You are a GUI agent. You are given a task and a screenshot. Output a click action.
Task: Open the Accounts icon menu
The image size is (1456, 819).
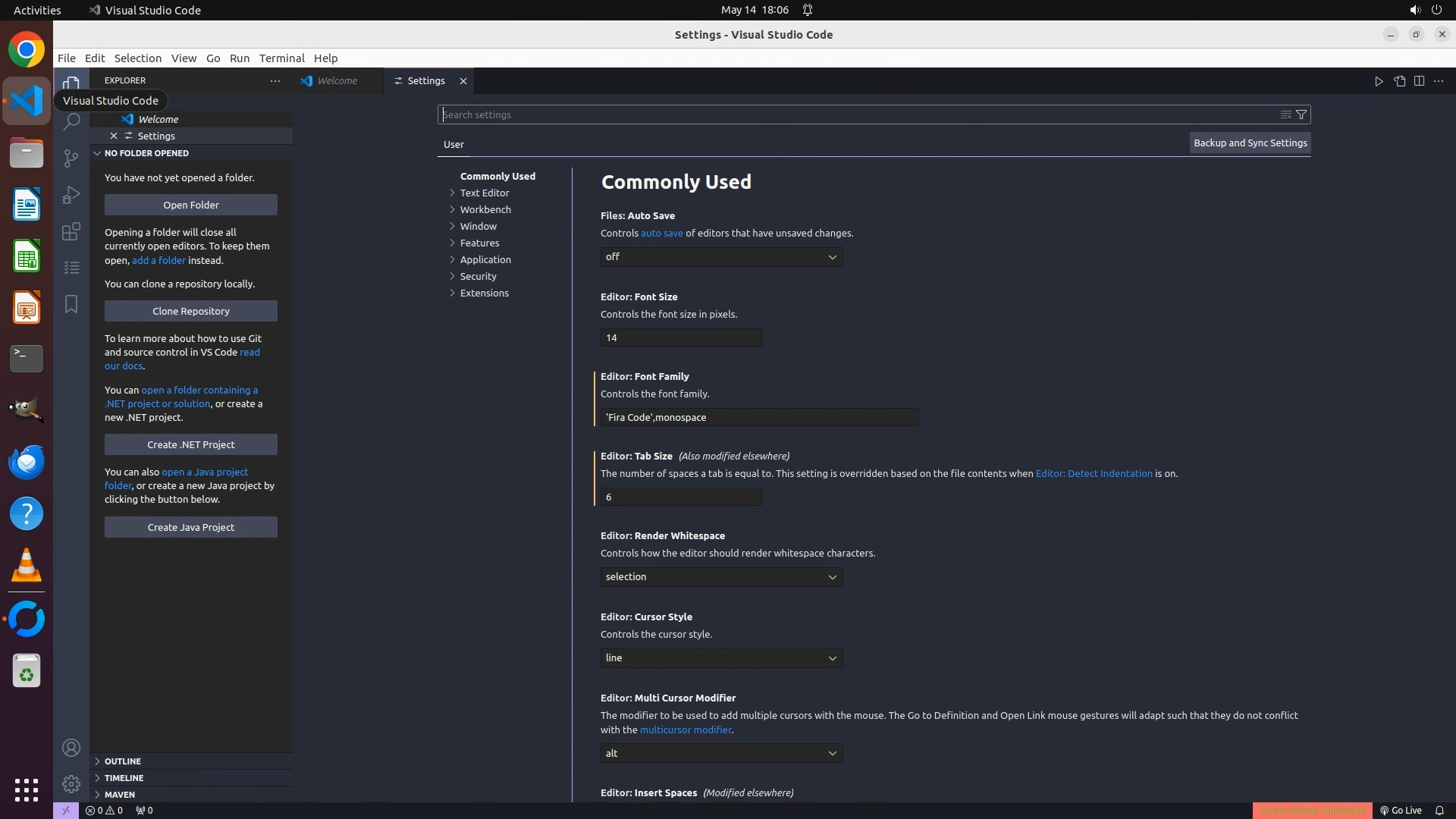[x=71, y=748]
